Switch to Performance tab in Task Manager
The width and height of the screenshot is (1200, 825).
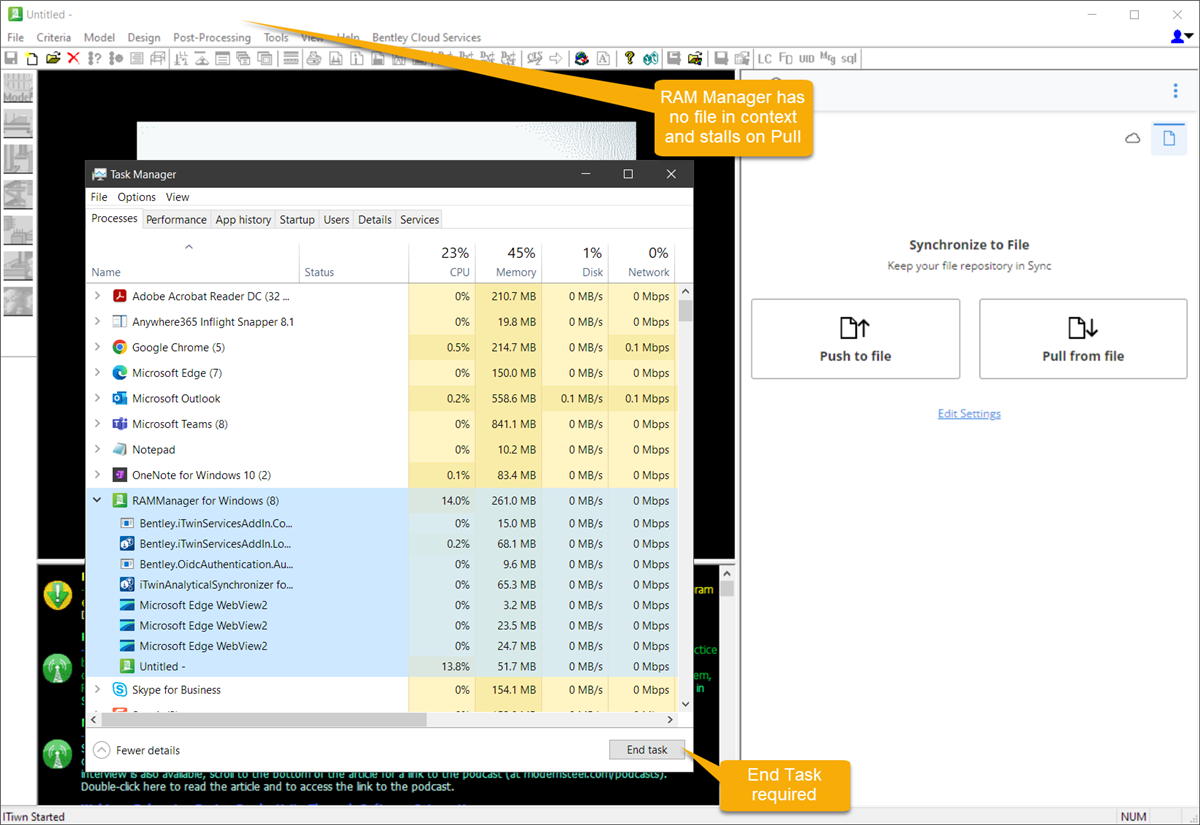(176, 220)
